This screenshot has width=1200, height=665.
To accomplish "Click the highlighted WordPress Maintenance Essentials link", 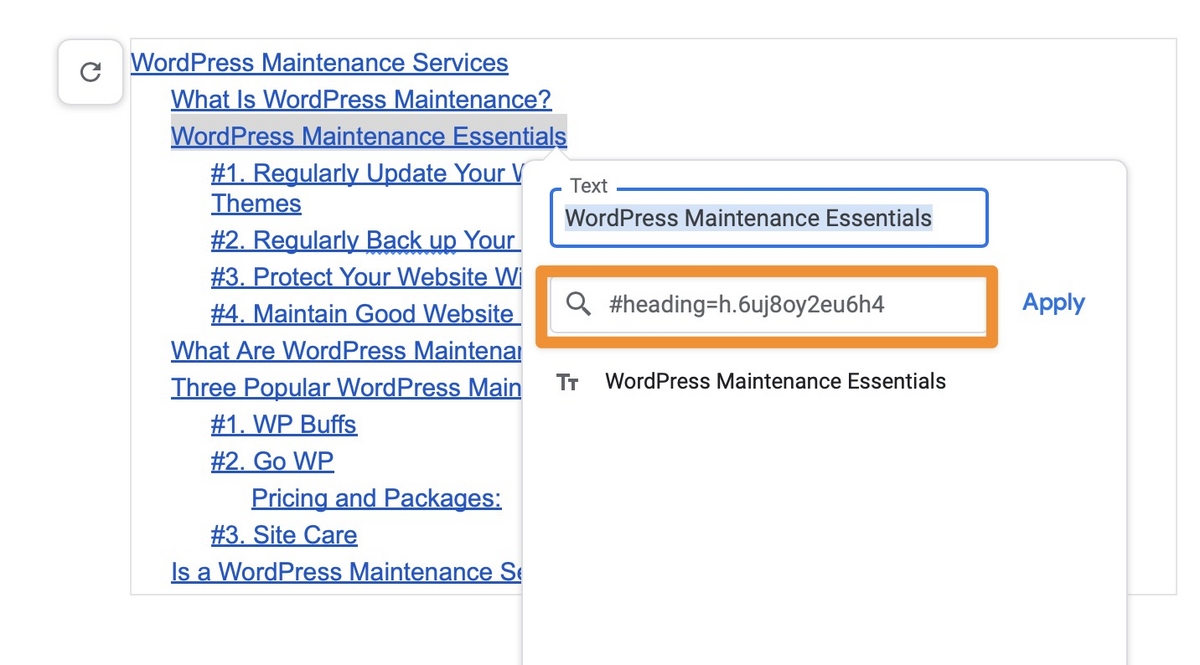I will (x=368, y=137).
